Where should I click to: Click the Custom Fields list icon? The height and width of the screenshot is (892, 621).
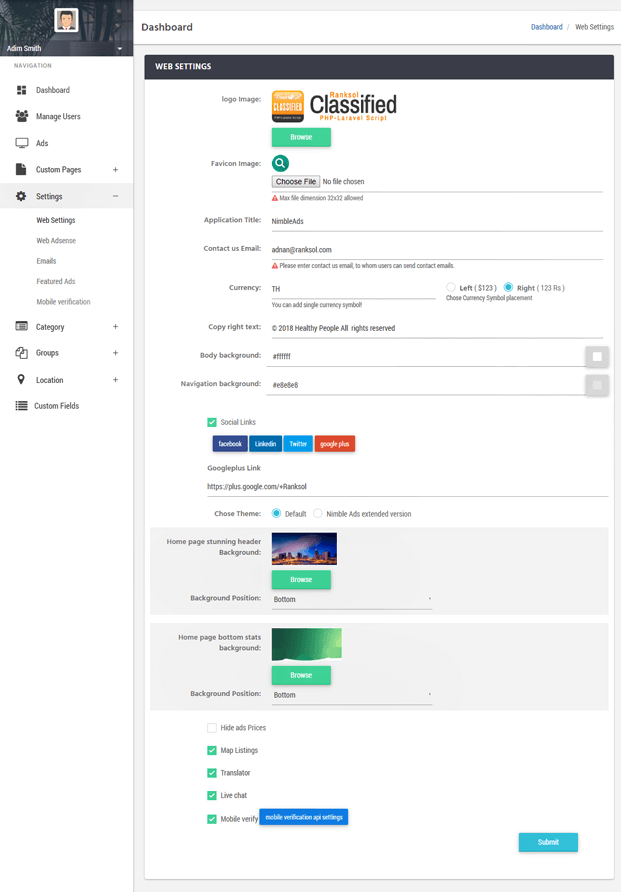pos(22,406)
